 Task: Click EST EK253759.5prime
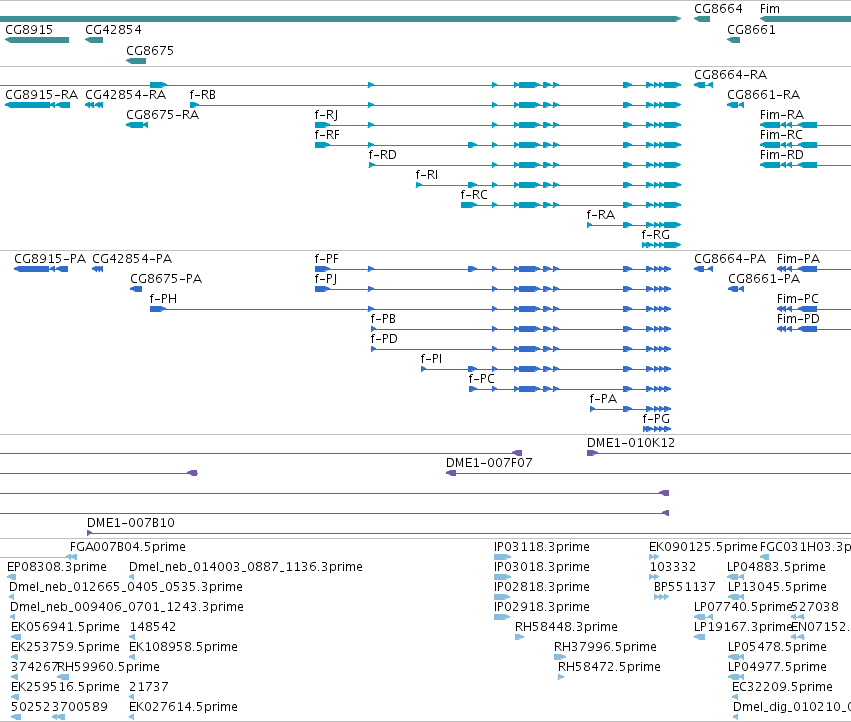tap(65, 647)
